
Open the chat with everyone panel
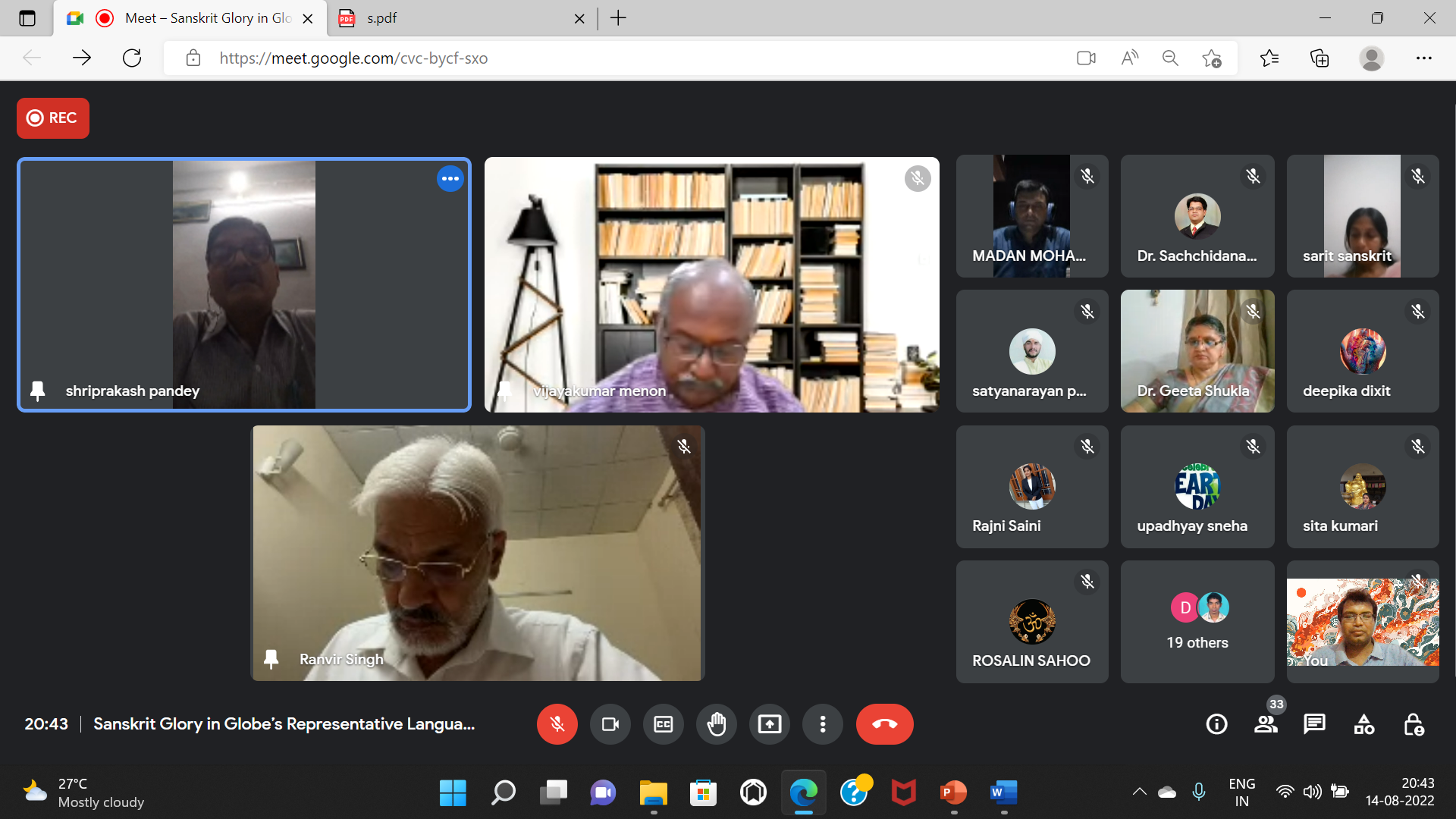[1314, 724]
